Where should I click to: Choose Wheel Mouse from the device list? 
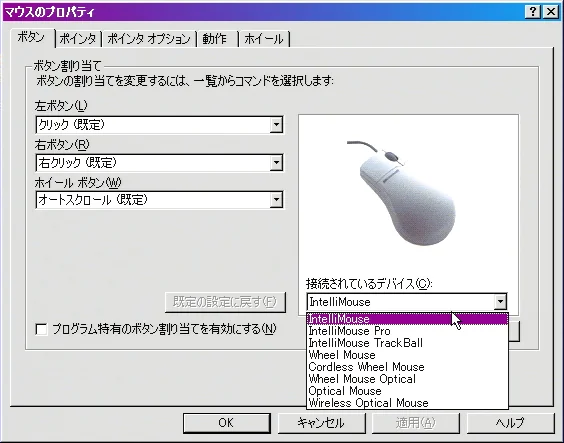pyautogui.click(x=407, y=355)
